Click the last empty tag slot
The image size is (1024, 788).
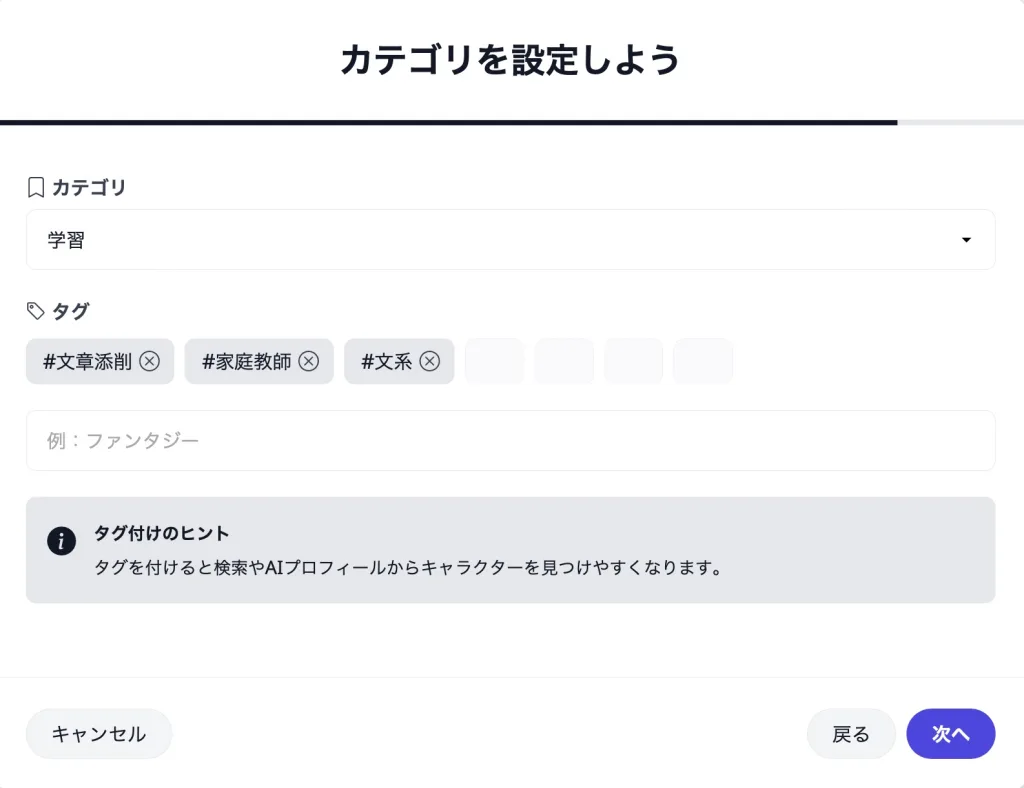pos(703,361)
